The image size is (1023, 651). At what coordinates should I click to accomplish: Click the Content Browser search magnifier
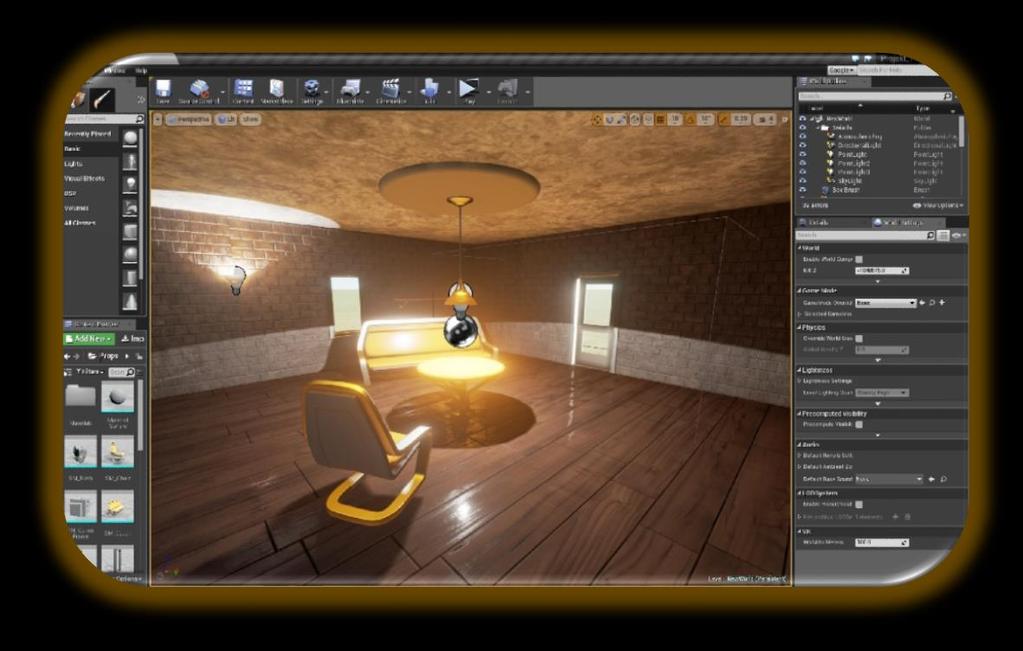coord(130,372)
